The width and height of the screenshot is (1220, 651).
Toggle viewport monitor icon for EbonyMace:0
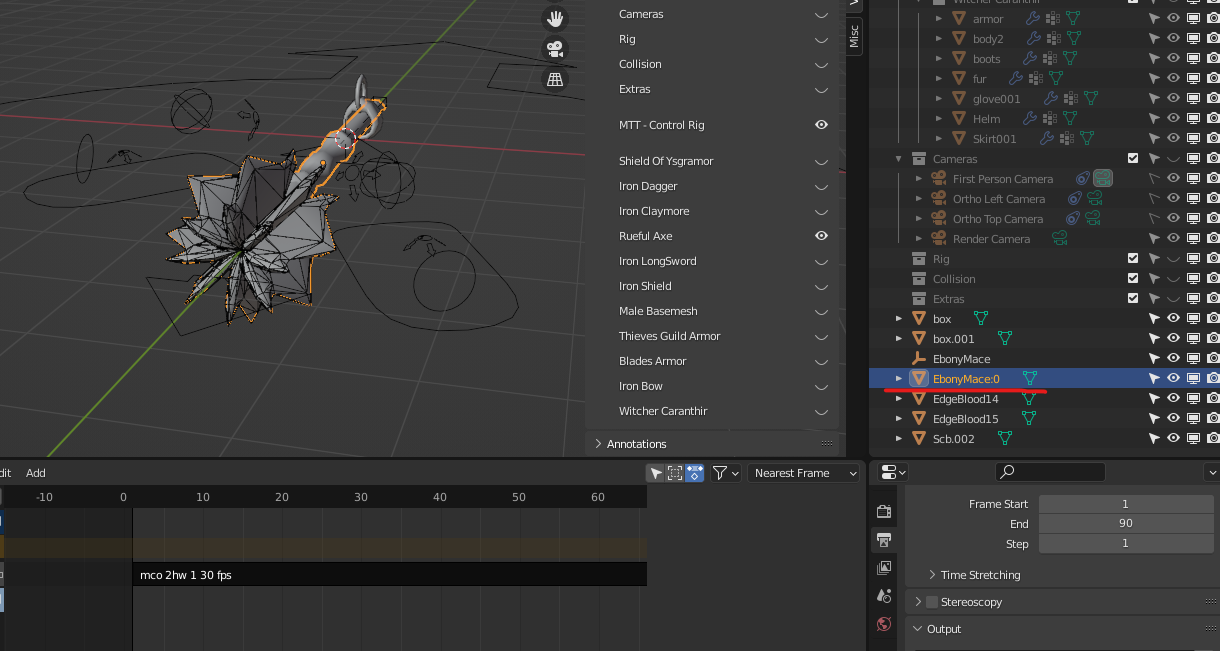tap(1193, 379)
